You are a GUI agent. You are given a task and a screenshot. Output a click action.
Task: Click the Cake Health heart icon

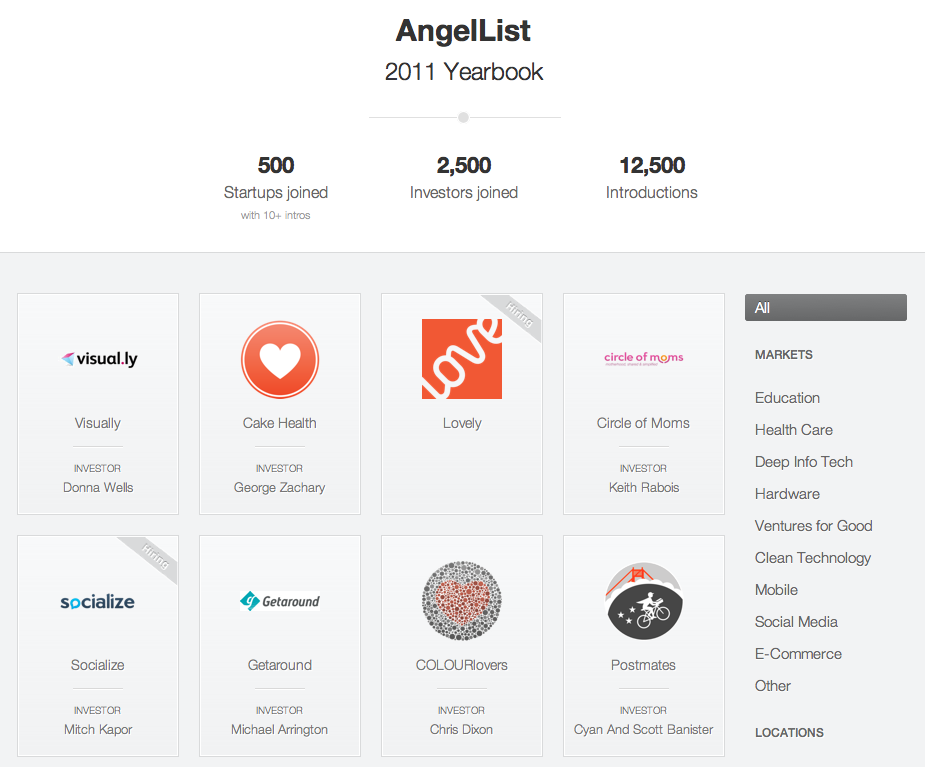click(280, 359)
